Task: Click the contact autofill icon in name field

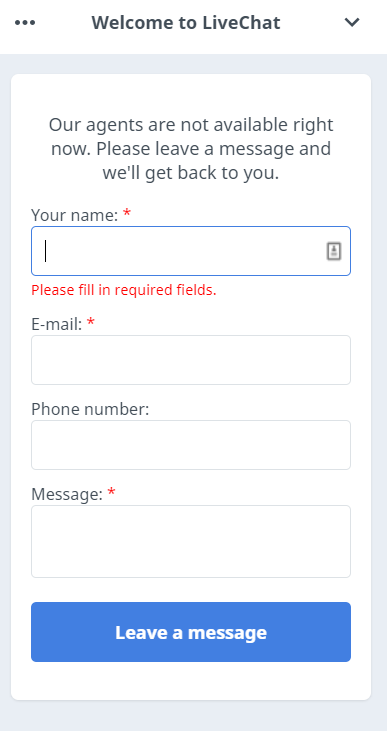Action: point(334,251)
